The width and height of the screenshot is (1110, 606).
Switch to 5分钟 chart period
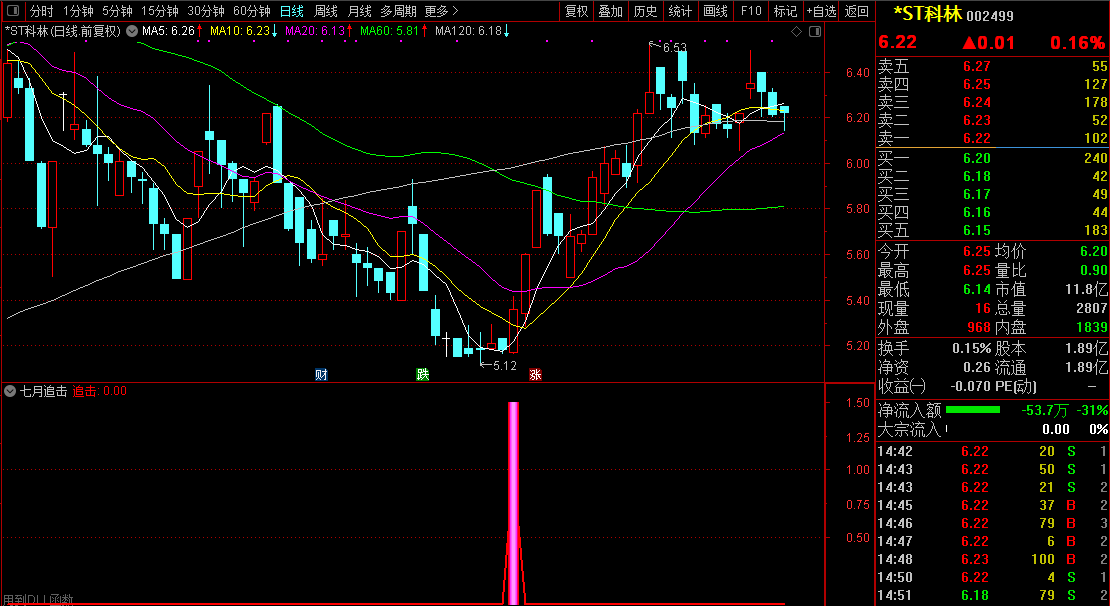click(117, 11)
